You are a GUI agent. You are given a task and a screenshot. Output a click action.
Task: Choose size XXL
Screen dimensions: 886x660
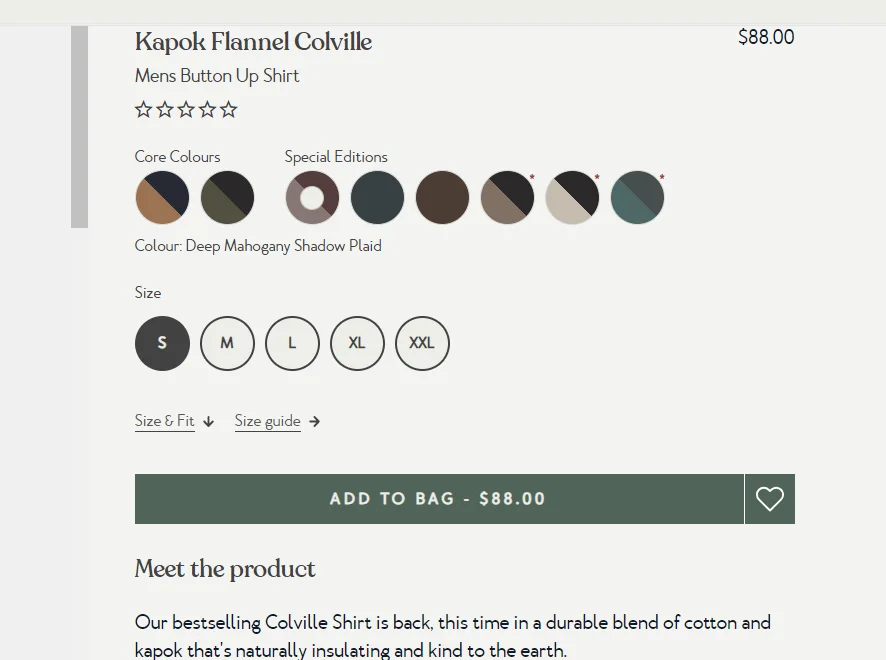click(422, 343)
